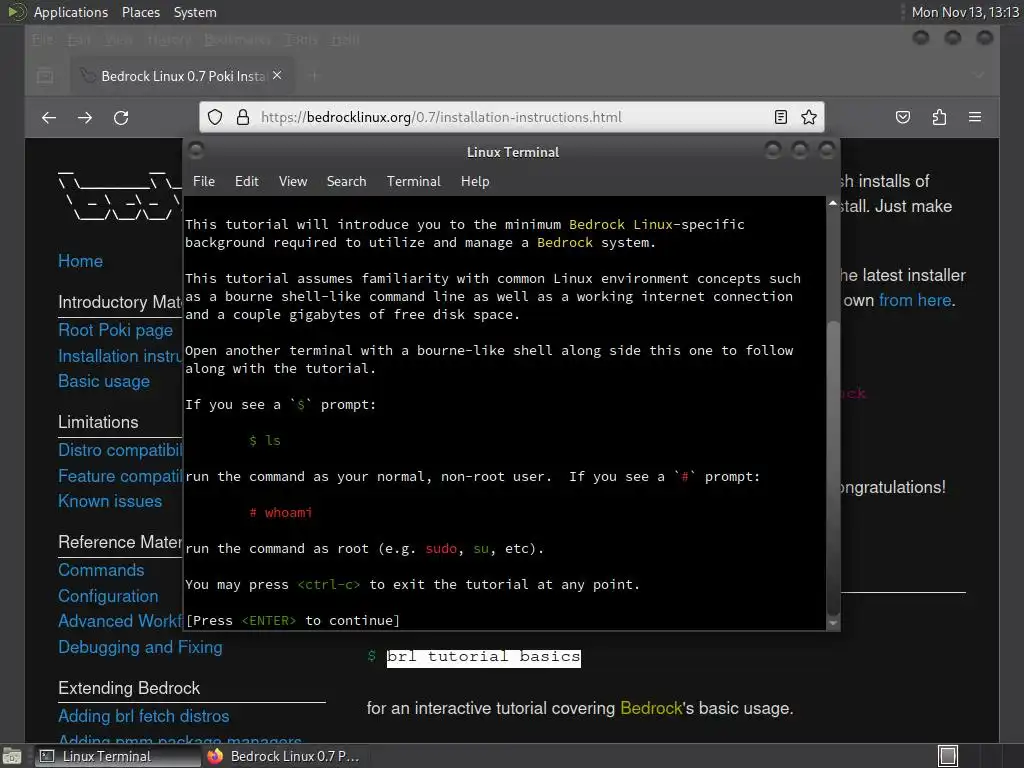This screenshot has width=1024, height=768.
Task: Follow the 'from here' installer link
Action: click(914, 300)
